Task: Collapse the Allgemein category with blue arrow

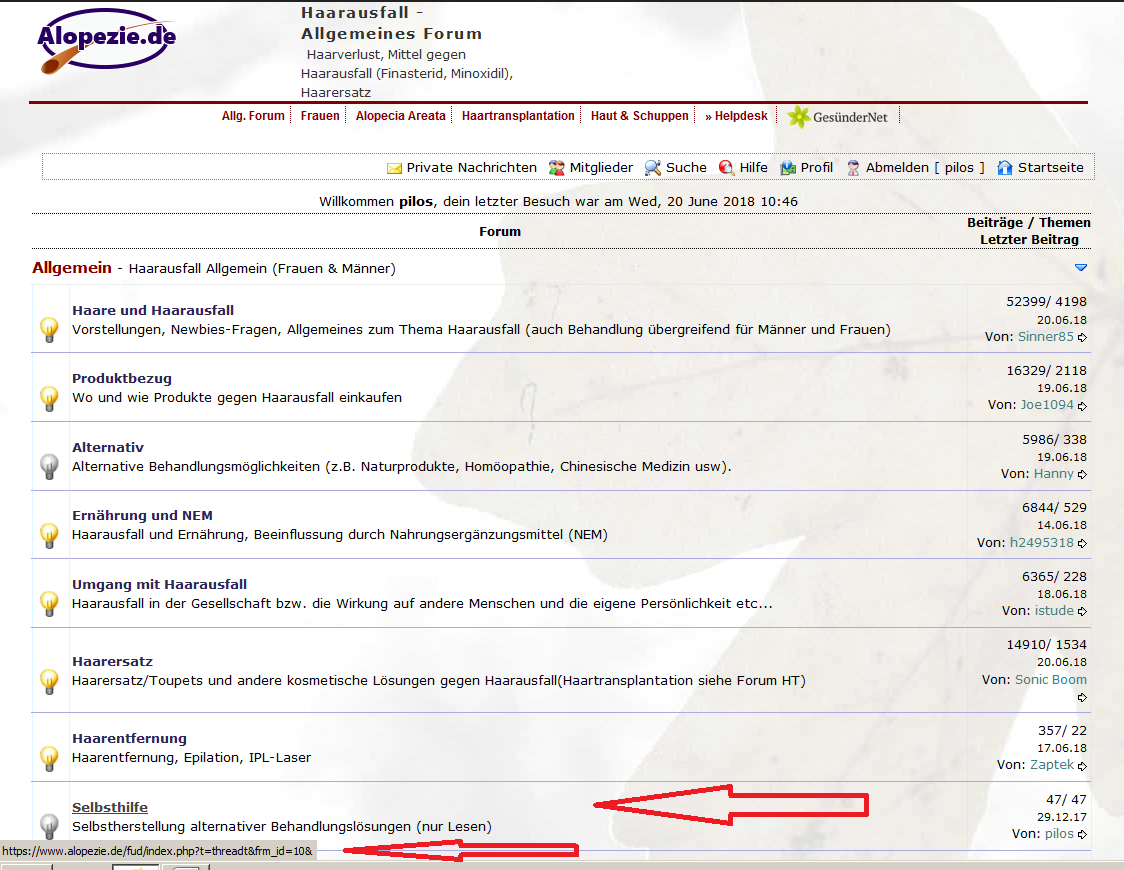Action: pos(1080,268)
